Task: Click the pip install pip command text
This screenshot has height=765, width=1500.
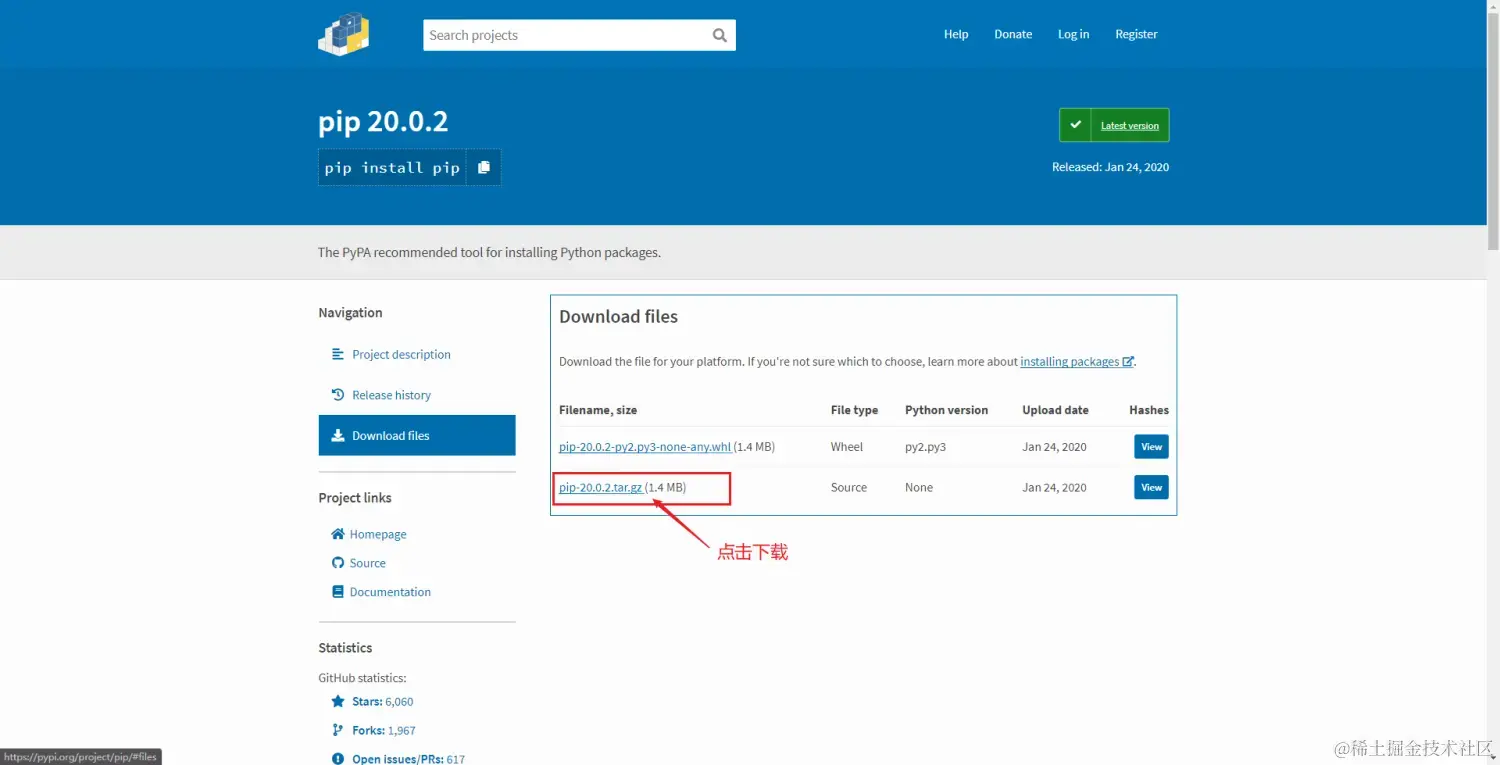Action: pyautogui.click(x=392, y=168)
